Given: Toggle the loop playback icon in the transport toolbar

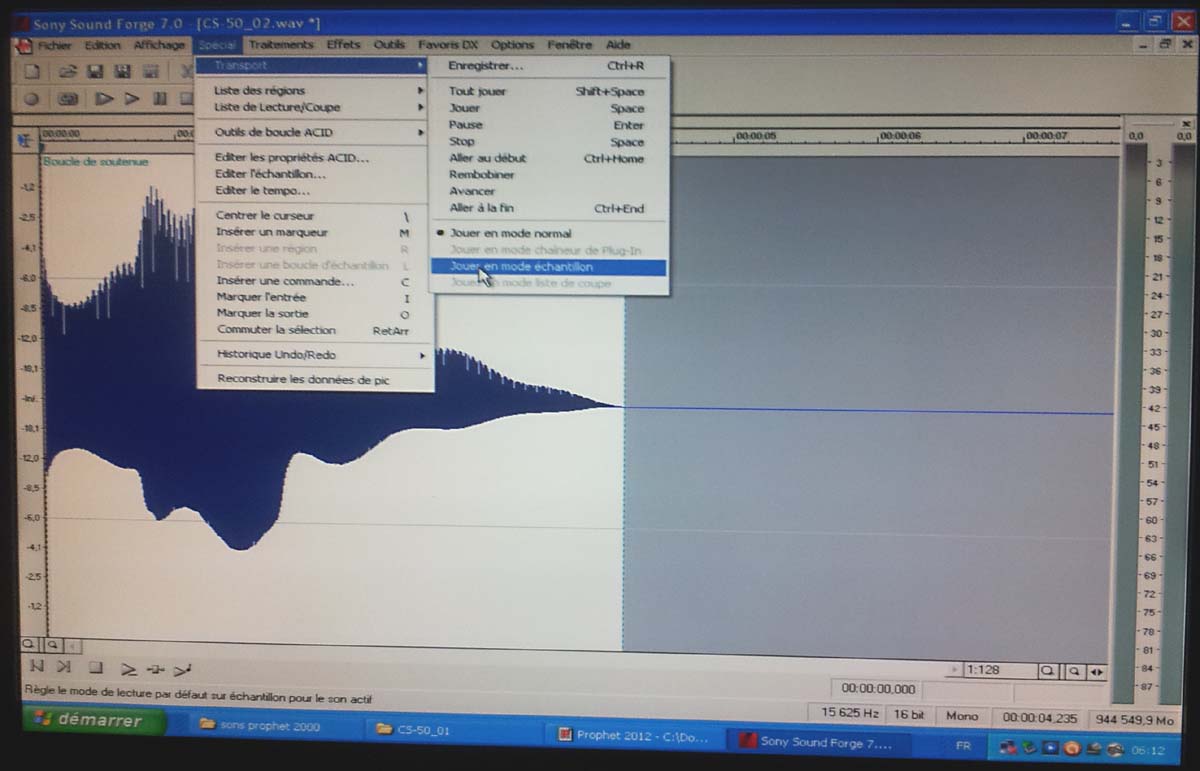Looking at the screenshot, I should coord(68,99).
